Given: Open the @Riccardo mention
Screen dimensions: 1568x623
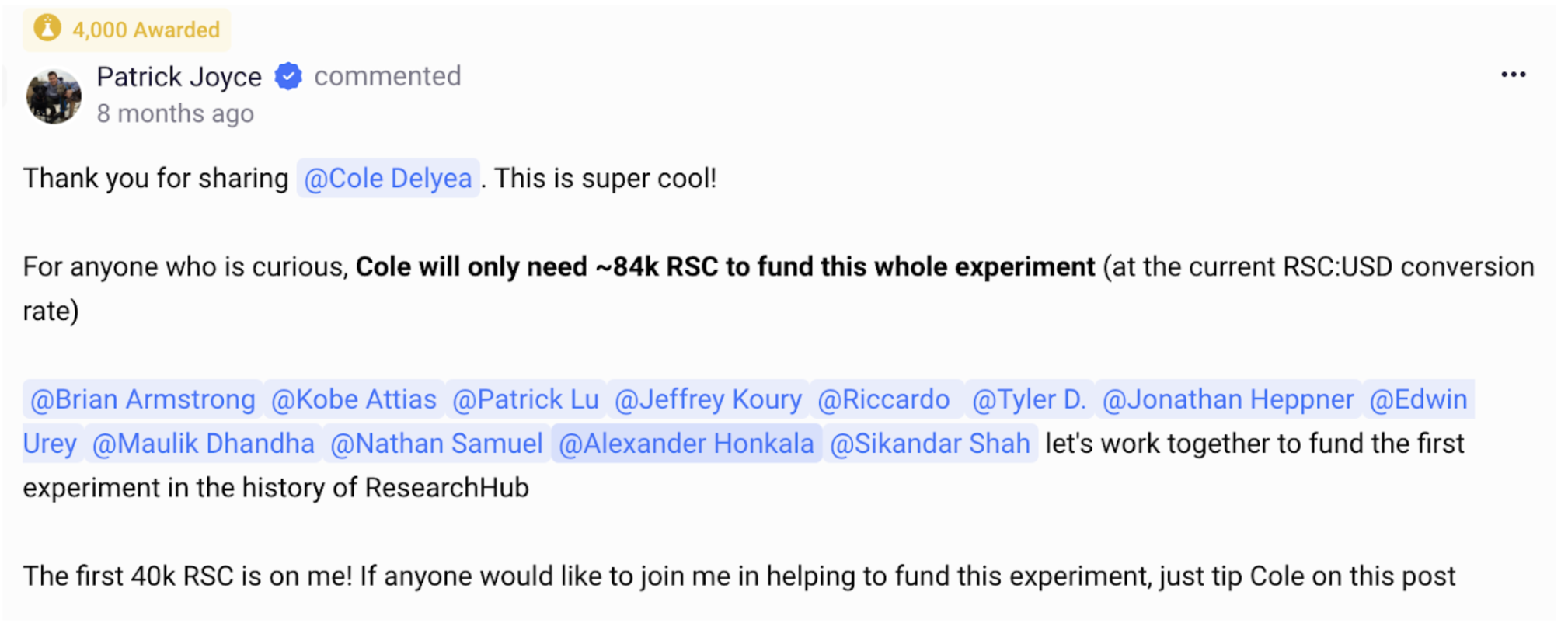Looking at the screenshot, I should 883,399.
